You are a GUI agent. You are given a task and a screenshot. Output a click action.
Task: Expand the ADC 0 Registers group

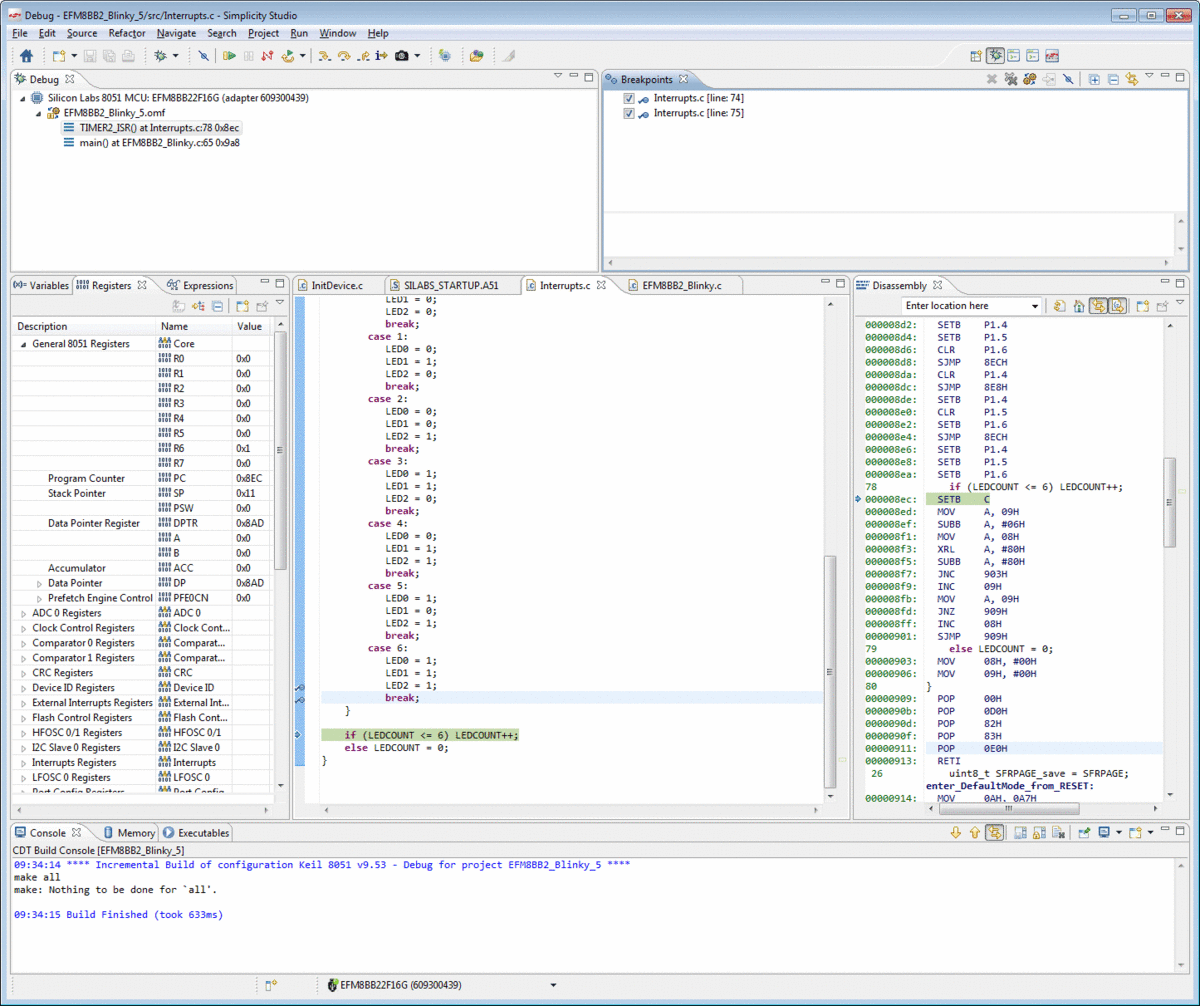click(23, 613)
